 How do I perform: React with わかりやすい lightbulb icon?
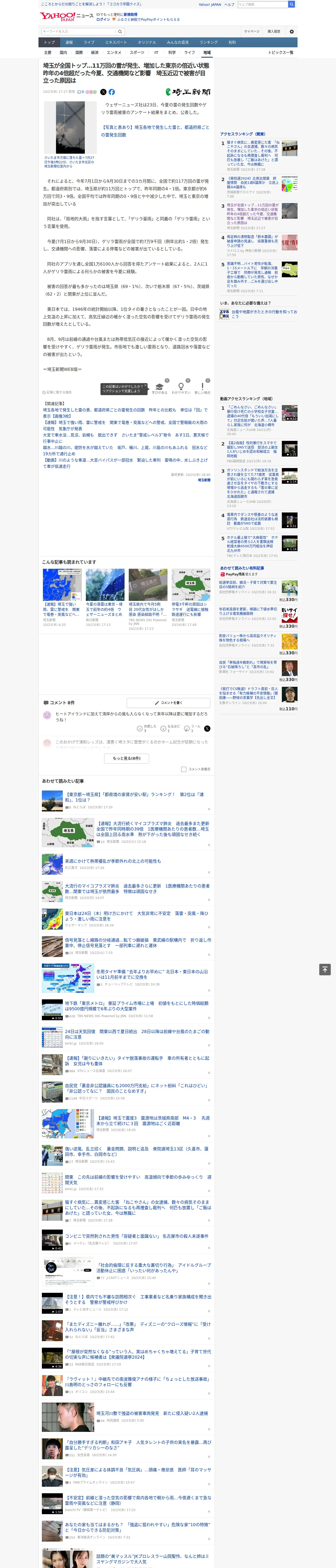coord(181,387)
